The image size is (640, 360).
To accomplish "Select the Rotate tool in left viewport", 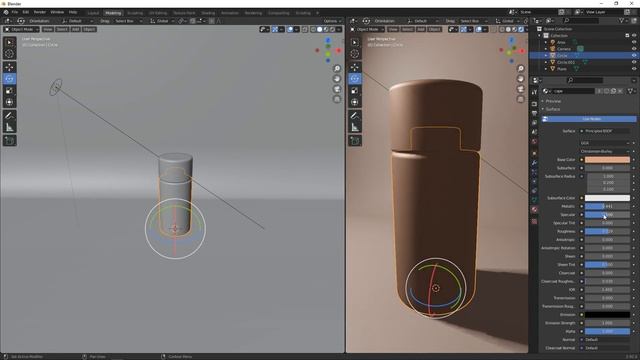I will pyautogui.click(x=9, y=79).
